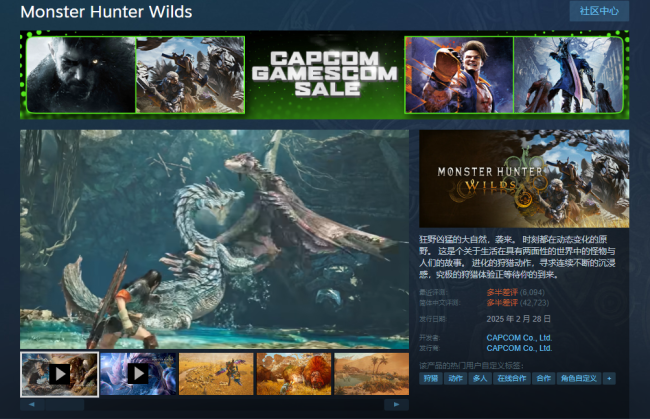Image resolution: width=650 pixels, height=419 pixels.
Task: Expand more tags with plus button
Action: point(609,379)
